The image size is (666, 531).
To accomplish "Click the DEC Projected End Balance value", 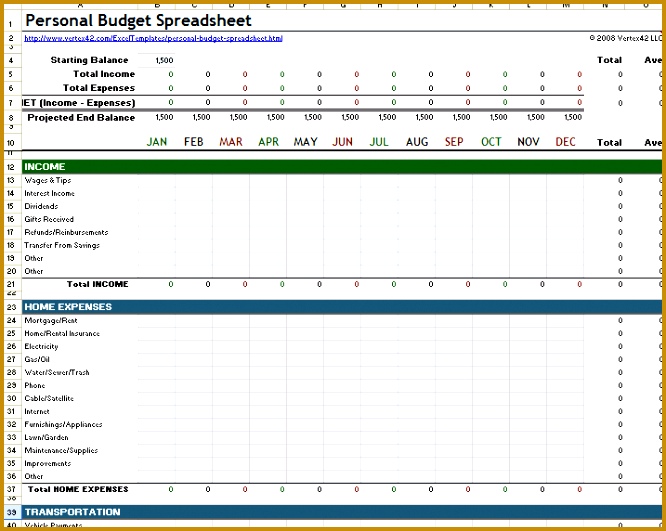I will (573, 117).
